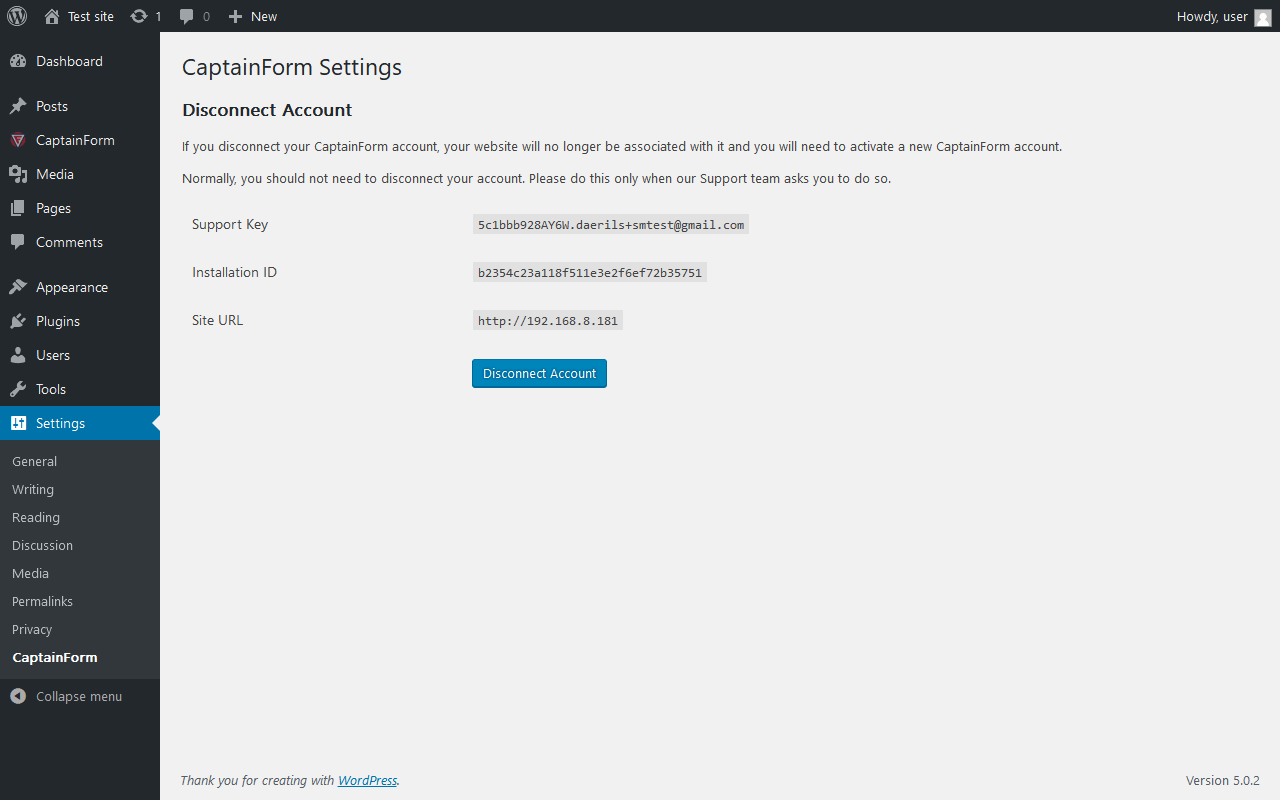This screenshot has height=800, width=1280.
Task: Click the New toolbar label
Action: [264, 16]
